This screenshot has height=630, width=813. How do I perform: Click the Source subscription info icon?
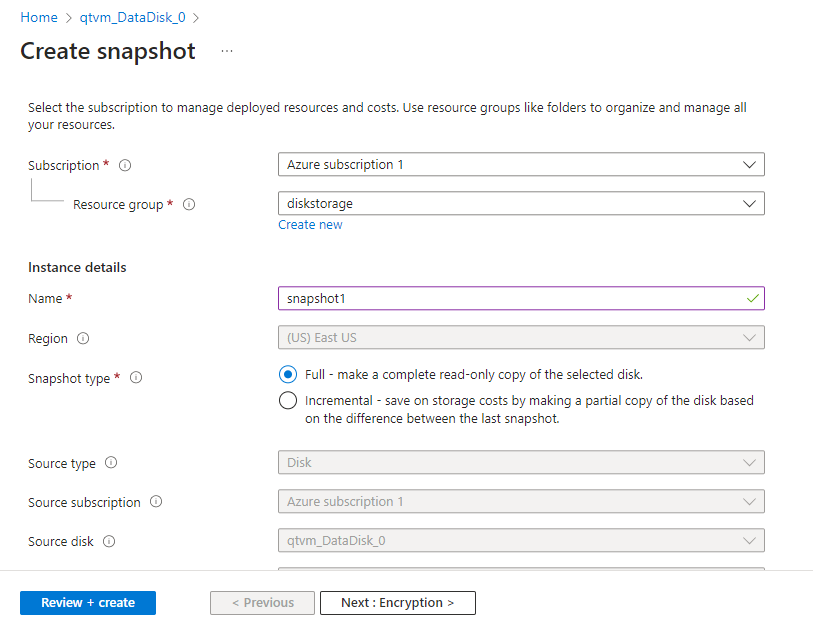coord(156,501)
